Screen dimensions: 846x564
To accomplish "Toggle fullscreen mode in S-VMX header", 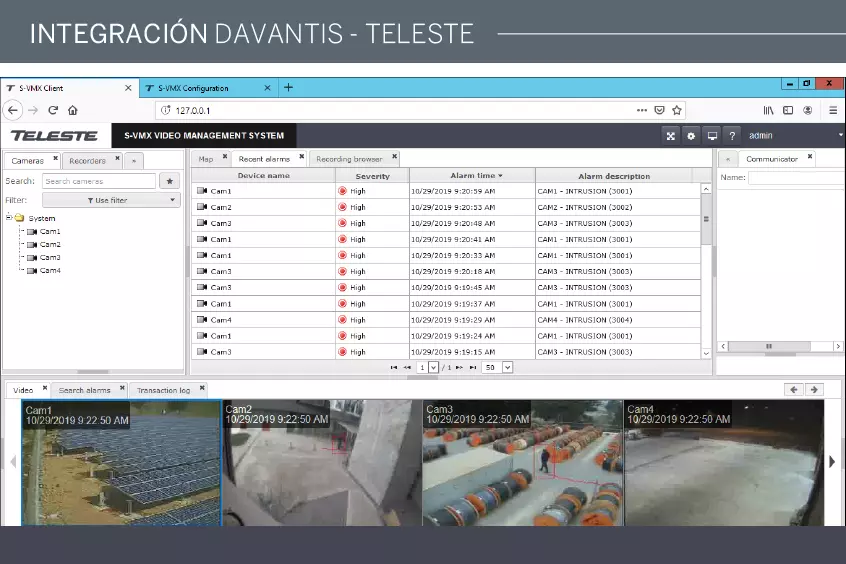I will [671, 136].
